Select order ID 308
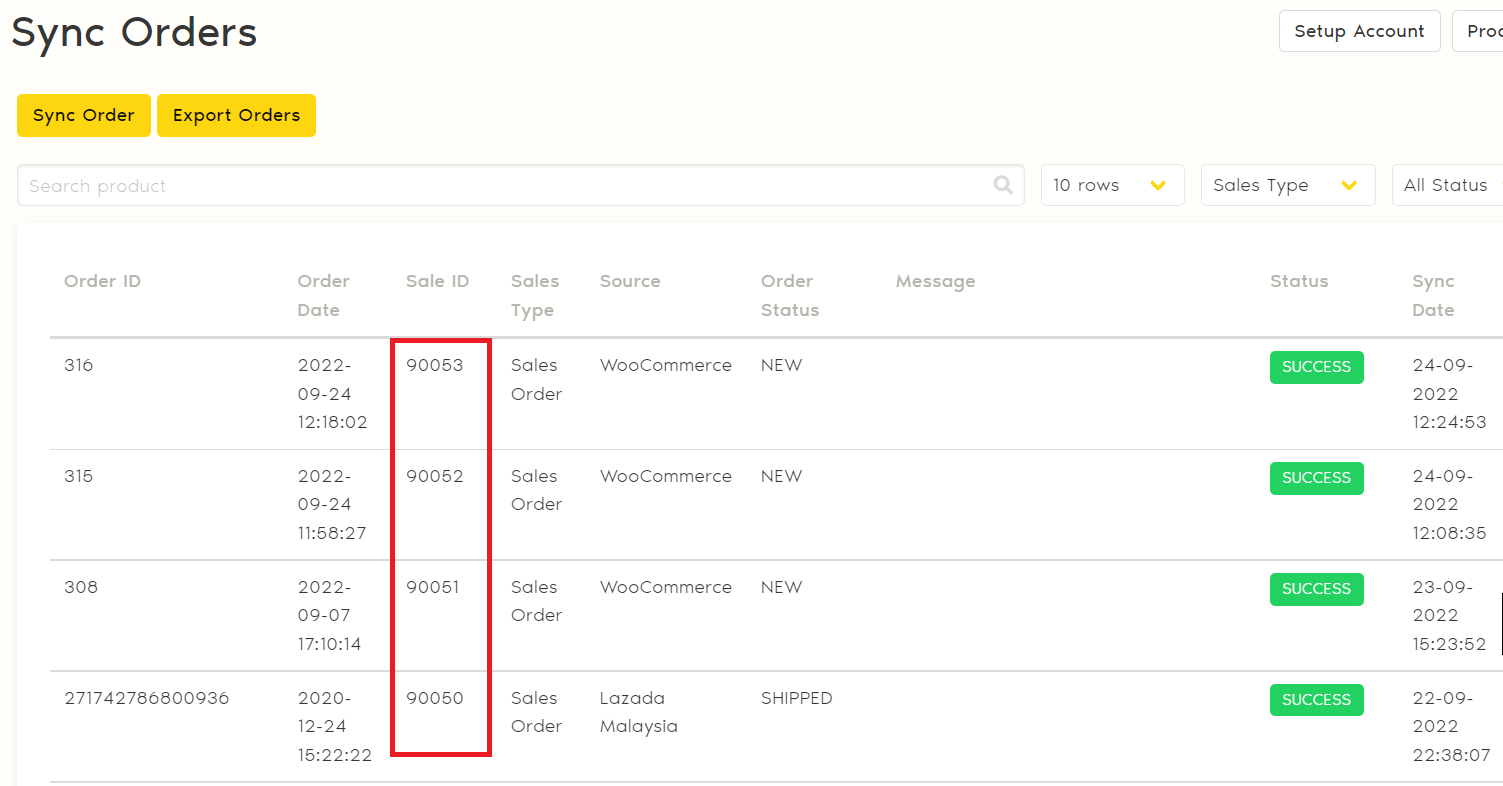This screenshot has width=1503, height=786. [x=81, y=587]
